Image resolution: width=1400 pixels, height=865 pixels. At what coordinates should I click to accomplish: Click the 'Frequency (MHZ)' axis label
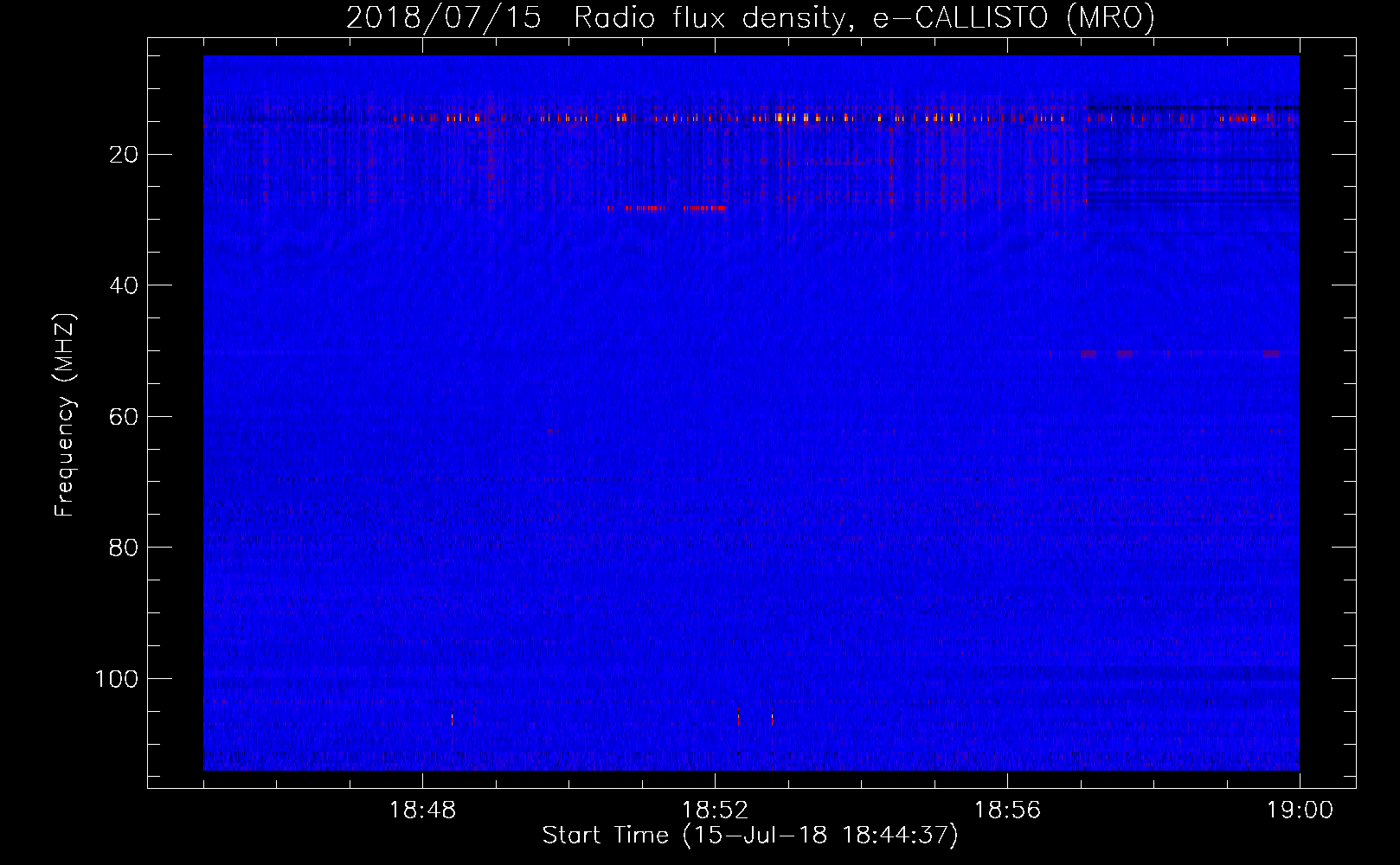65,415
